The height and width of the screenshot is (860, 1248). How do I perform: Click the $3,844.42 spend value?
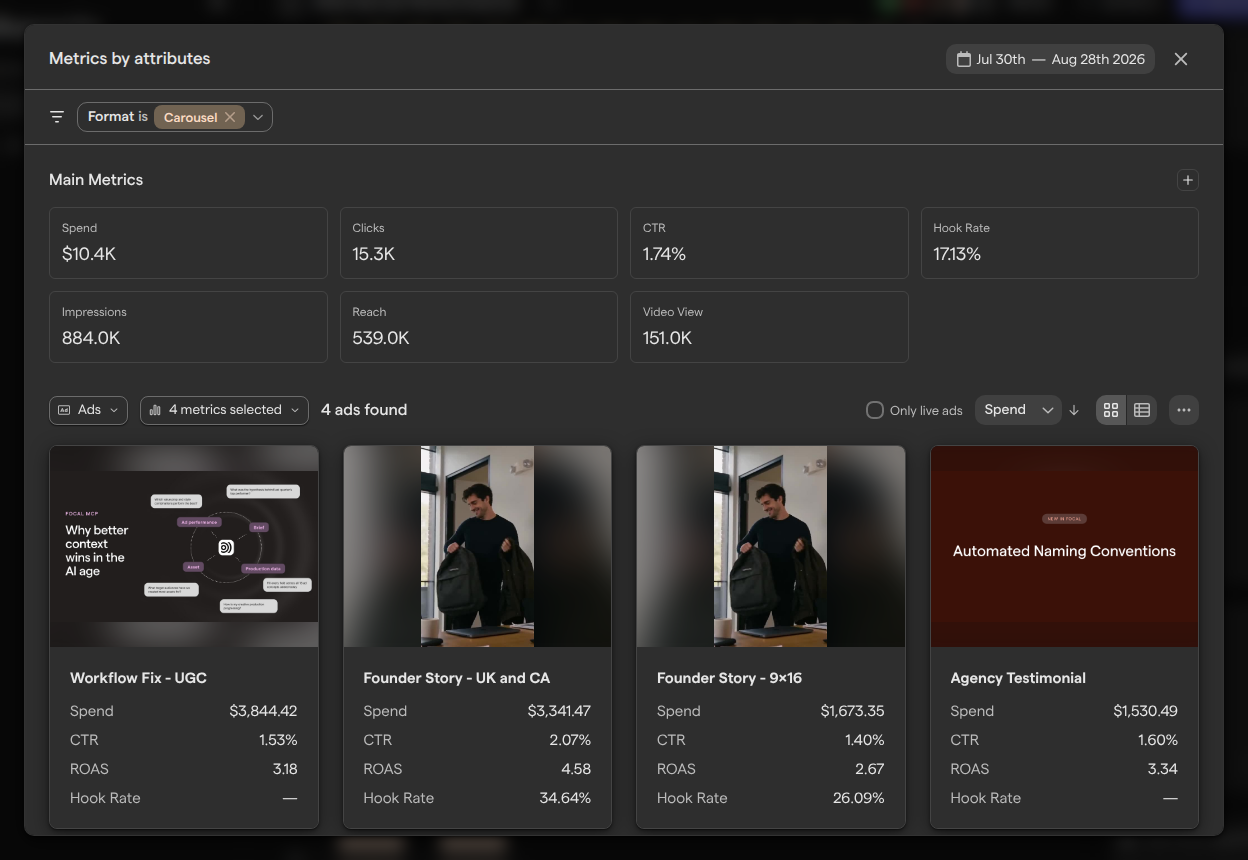coord(263,711)
